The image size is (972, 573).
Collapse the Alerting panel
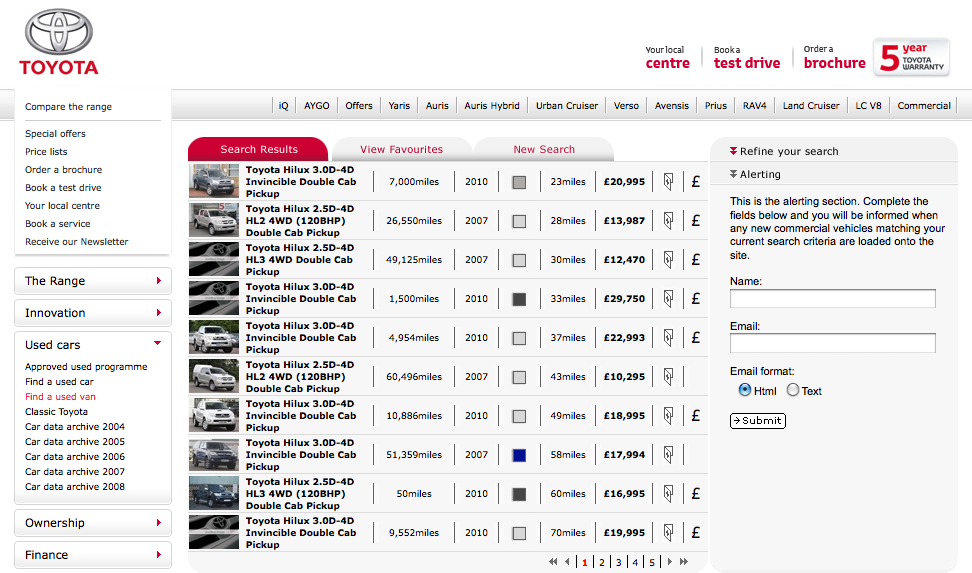(x=755, y=174)
